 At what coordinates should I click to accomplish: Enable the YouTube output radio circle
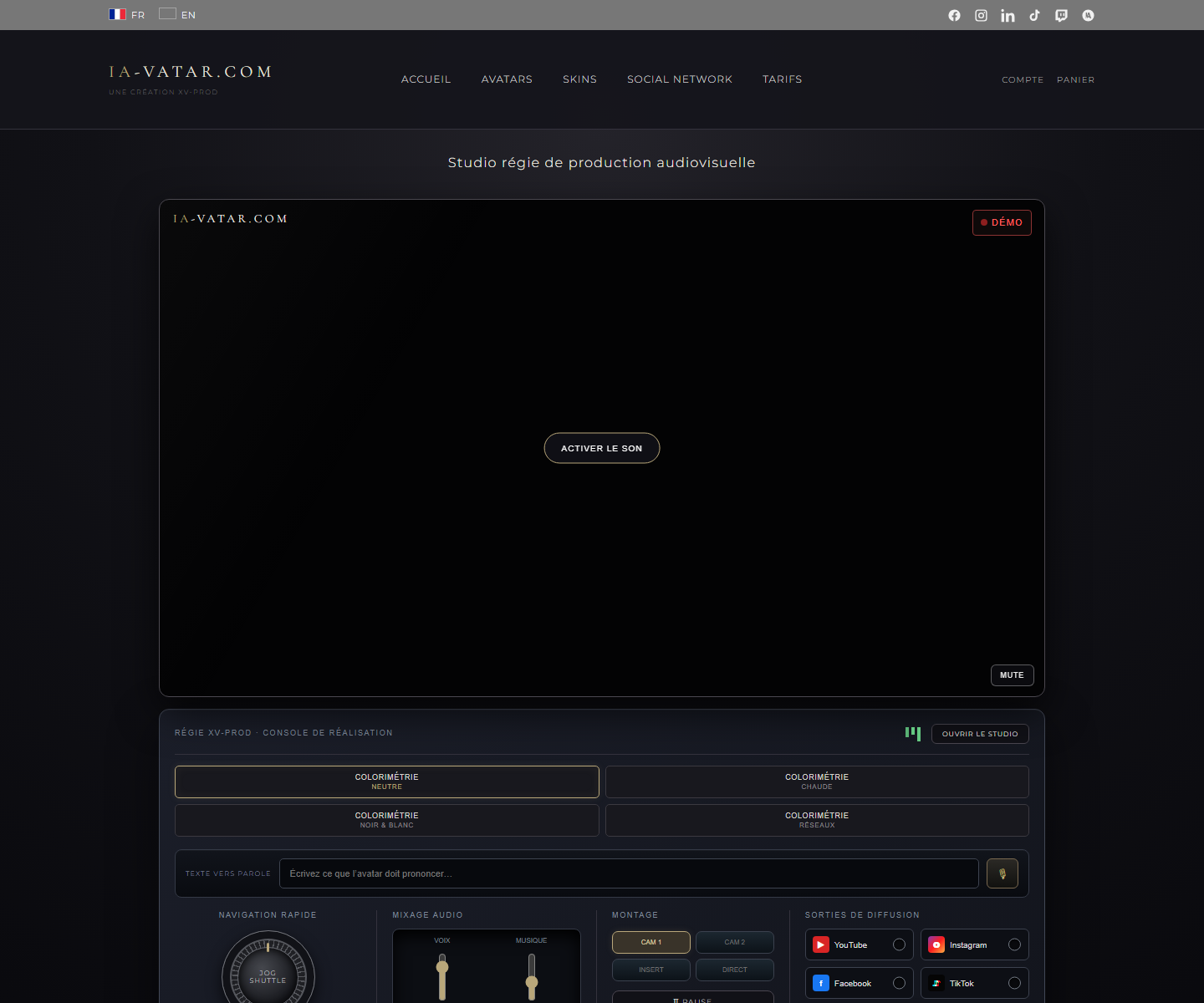point(899,944)
